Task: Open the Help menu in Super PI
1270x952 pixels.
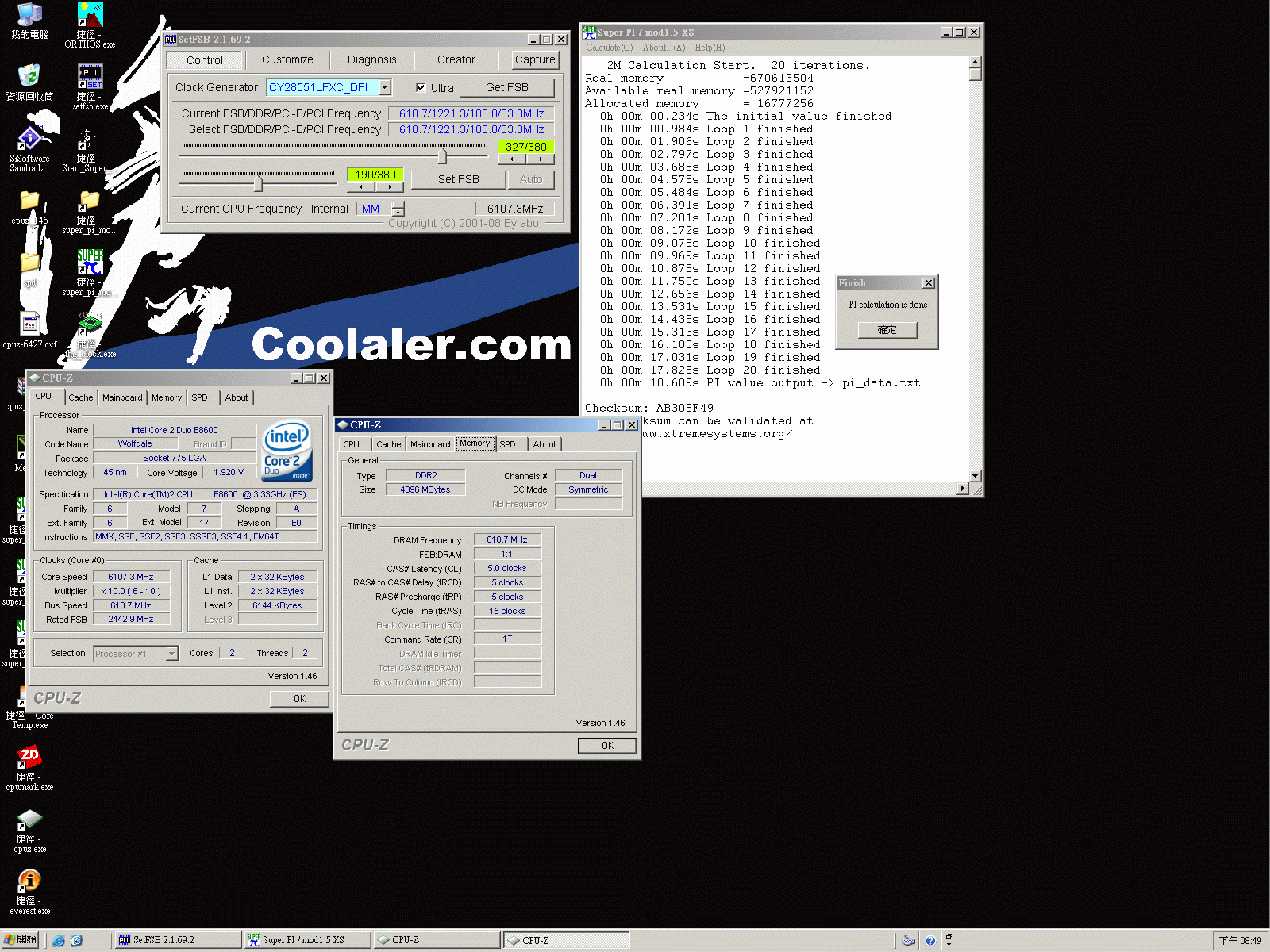Action: click(710, 48)
